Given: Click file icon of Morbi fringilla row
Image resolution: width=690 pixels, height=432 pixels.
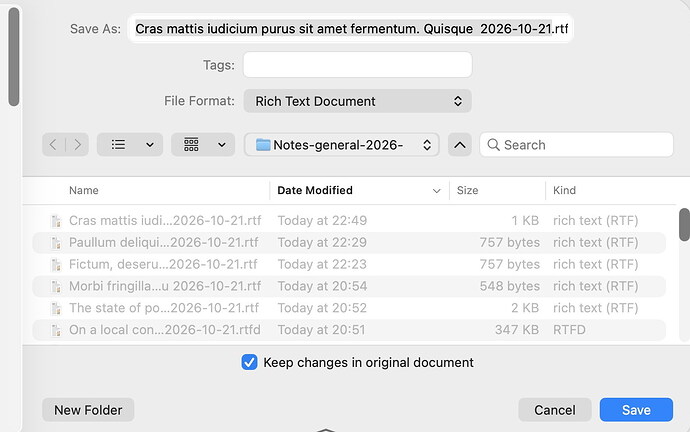Looking at the screenshot, I should tap(56, 287).
